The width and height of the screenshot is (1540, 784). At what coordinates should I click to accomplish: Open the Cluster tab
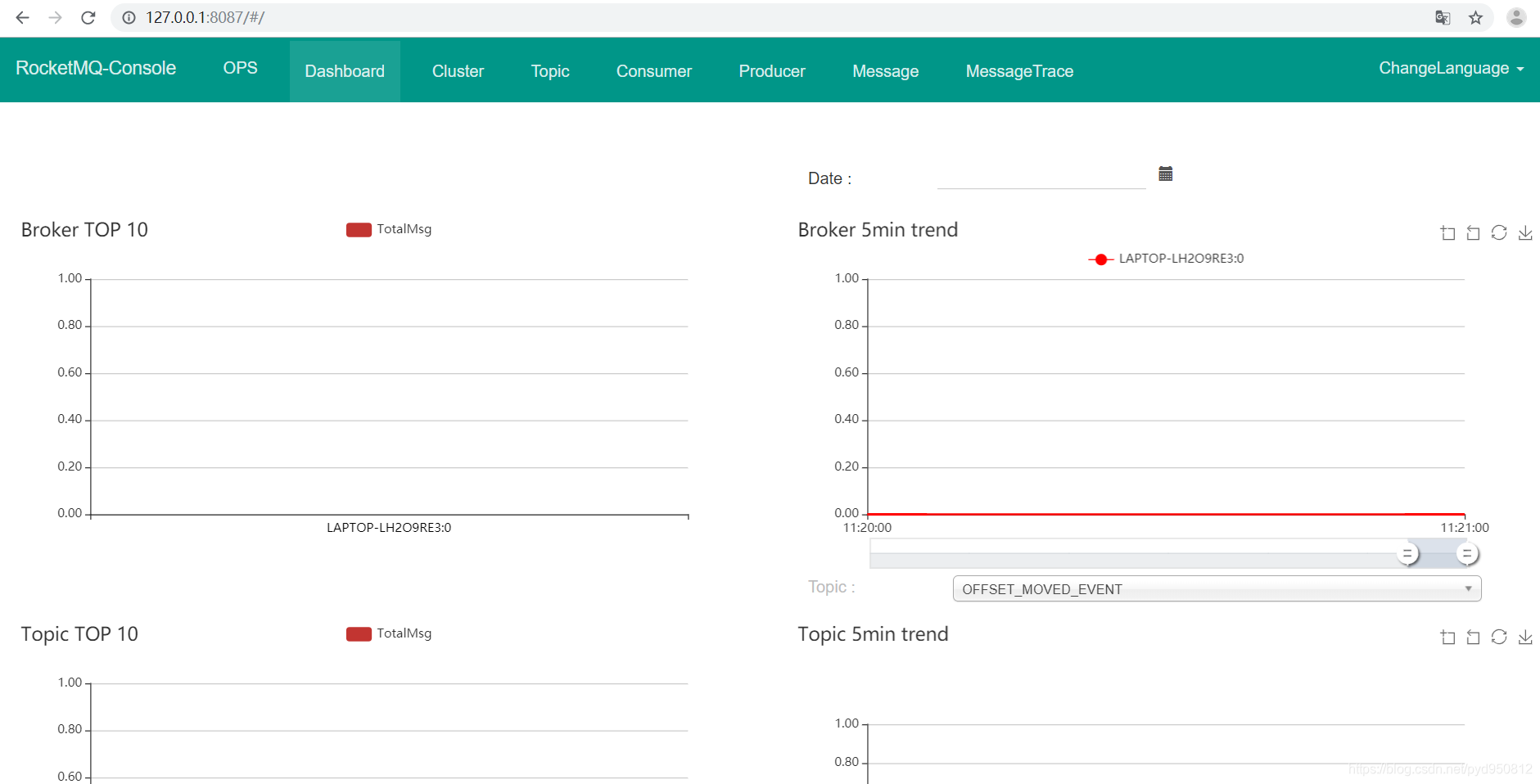point(458,71)
